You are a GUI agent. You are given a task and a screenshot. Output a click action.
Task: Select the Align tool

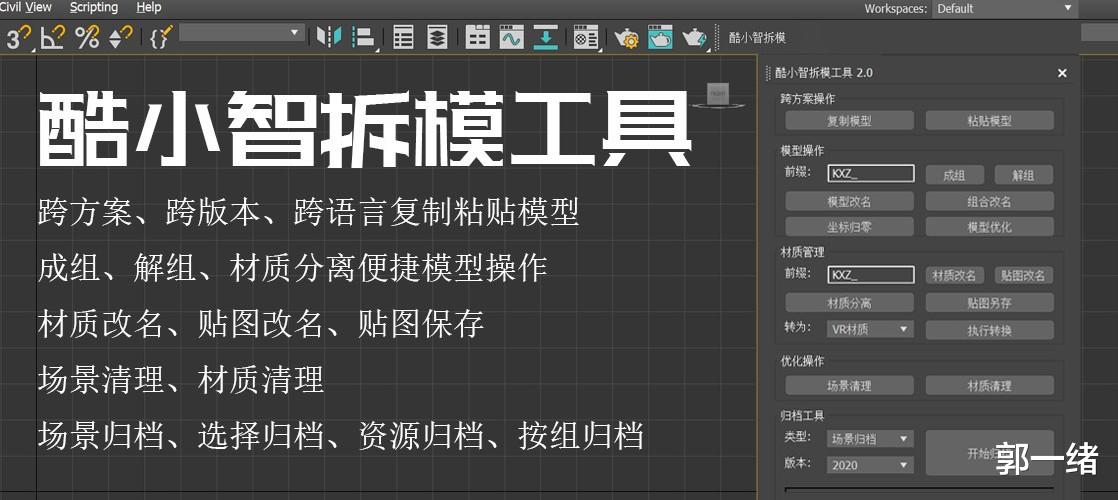pos(364,37)
